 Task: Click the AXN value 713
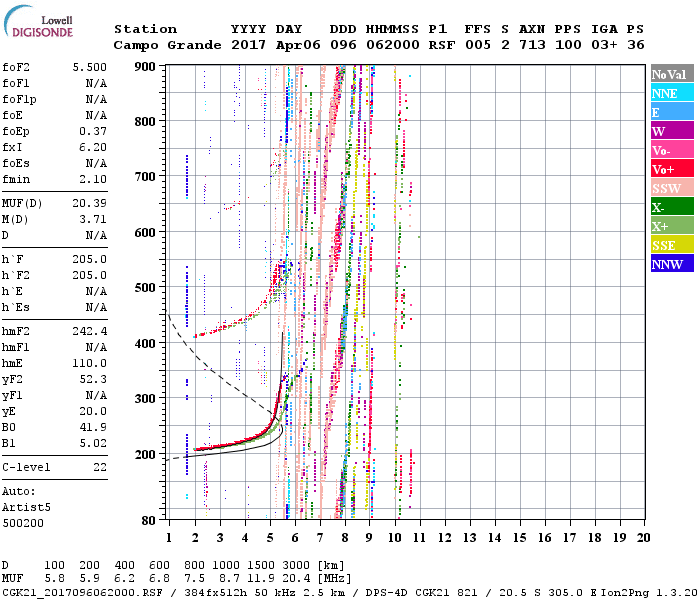coord(532,45)
